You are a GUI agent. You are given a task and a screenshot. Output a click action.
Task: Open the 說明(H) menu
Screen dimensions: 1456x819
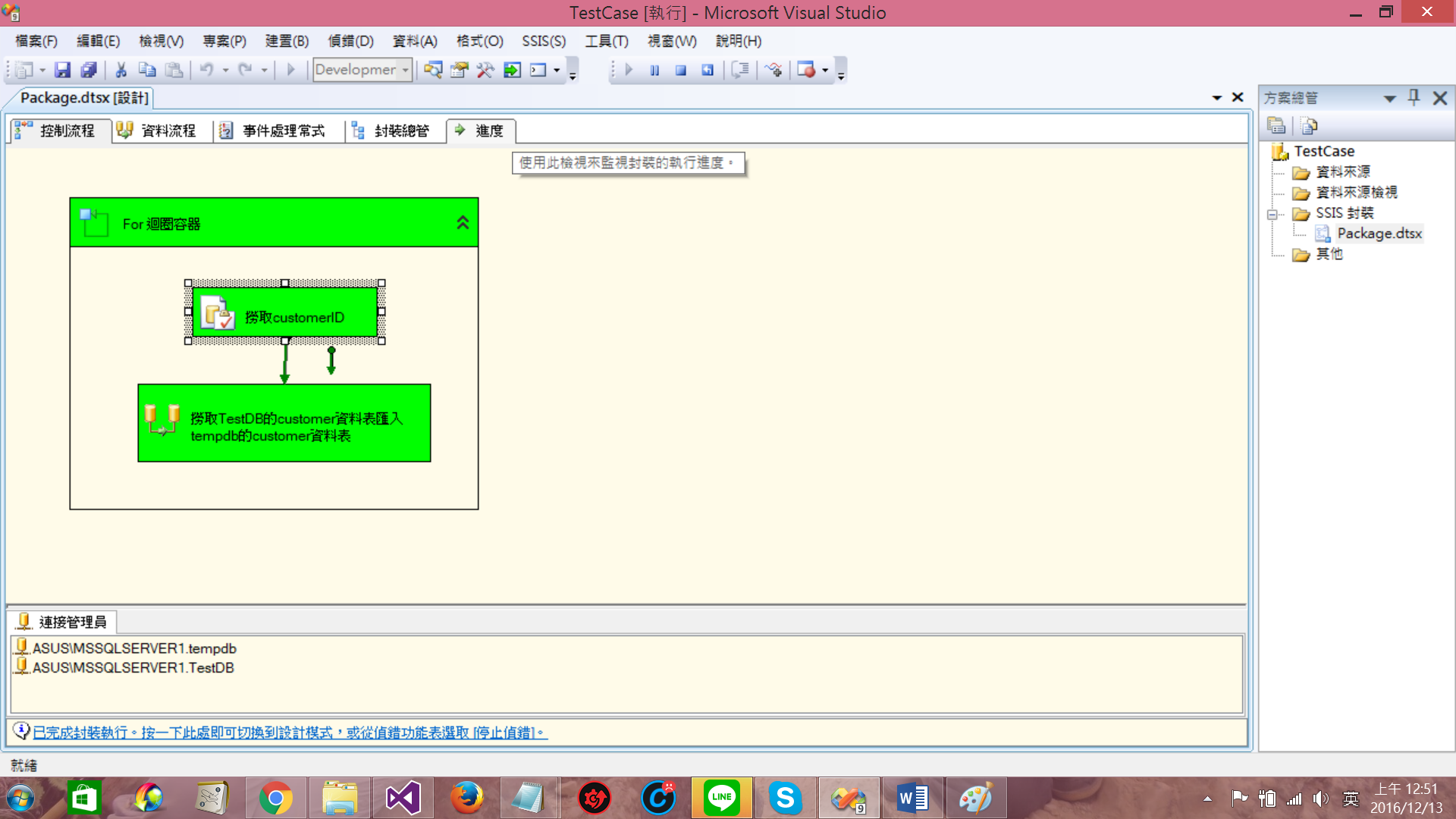(739, 41)
